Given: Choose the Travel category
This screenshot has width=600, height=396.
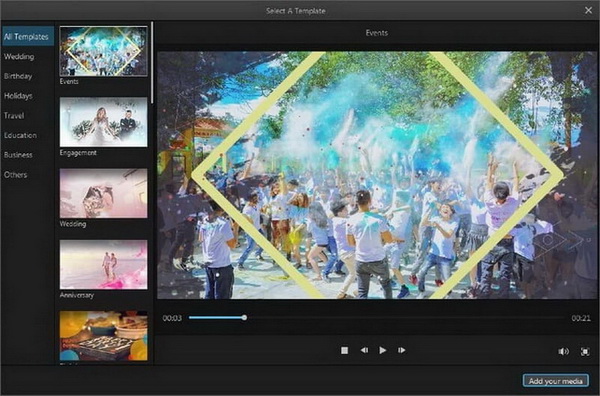Looking at the screenshot, I should pyautogui.click(x=14, y=116).
